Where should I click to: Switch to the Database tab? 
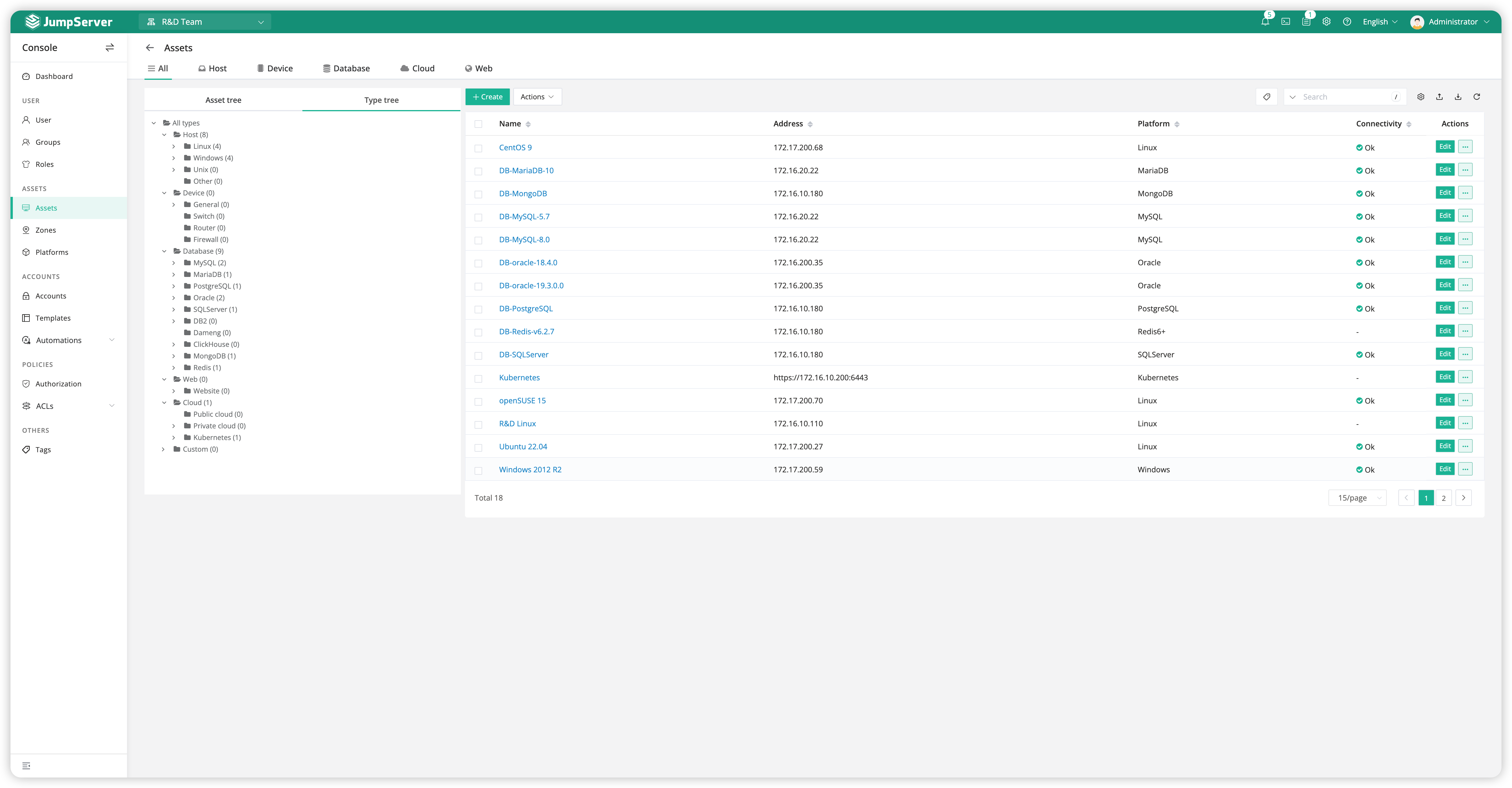pyautogui.click(x=346, y=68)
